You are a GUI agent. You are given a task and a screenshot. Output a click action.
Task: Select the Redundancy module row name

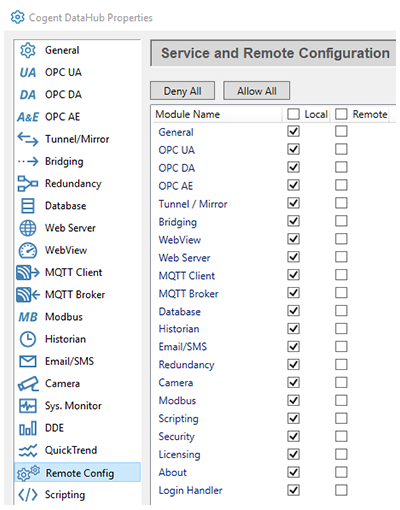click(x=186, y=365)
